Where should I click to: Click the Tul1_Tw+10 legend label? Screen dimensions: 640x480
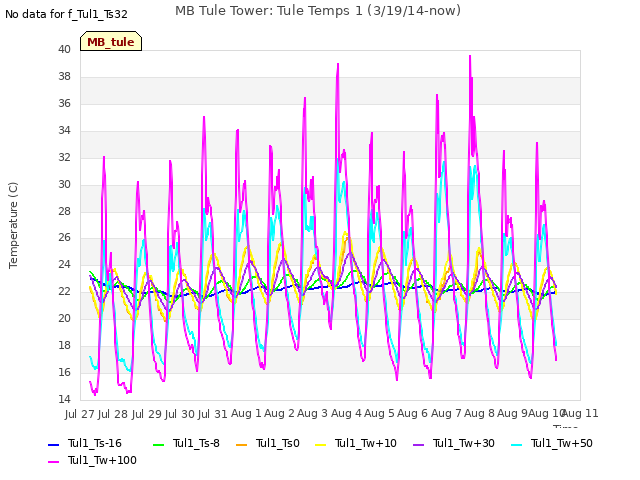[x=366, y=443]
